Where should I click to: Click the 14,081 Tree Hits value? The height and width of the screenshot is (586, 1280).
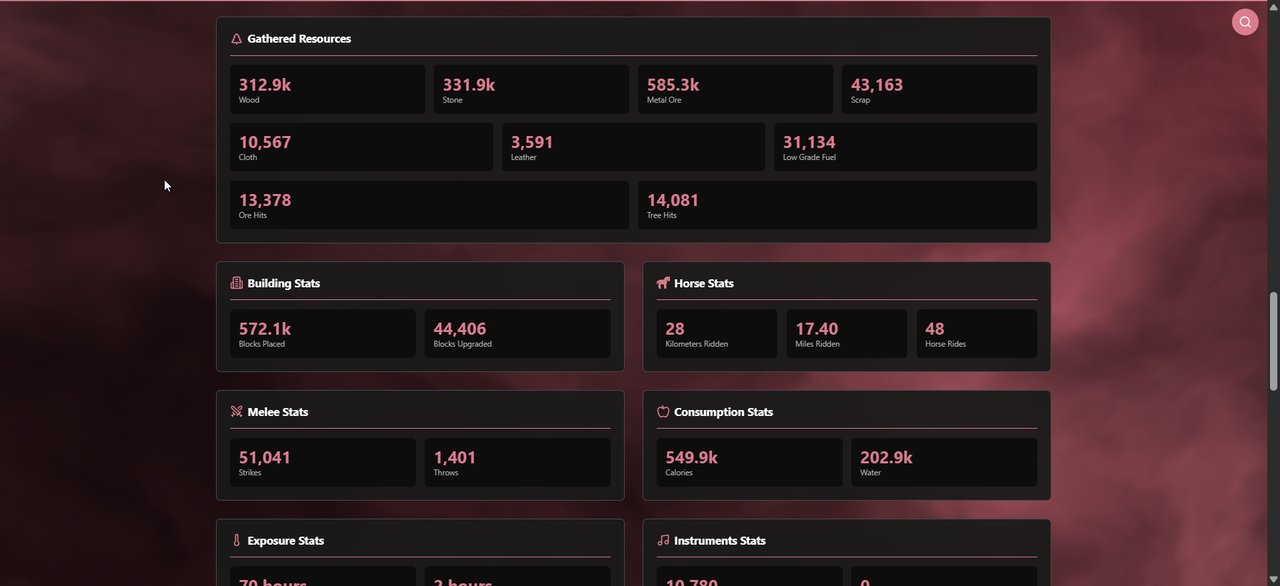pos(673,200)
